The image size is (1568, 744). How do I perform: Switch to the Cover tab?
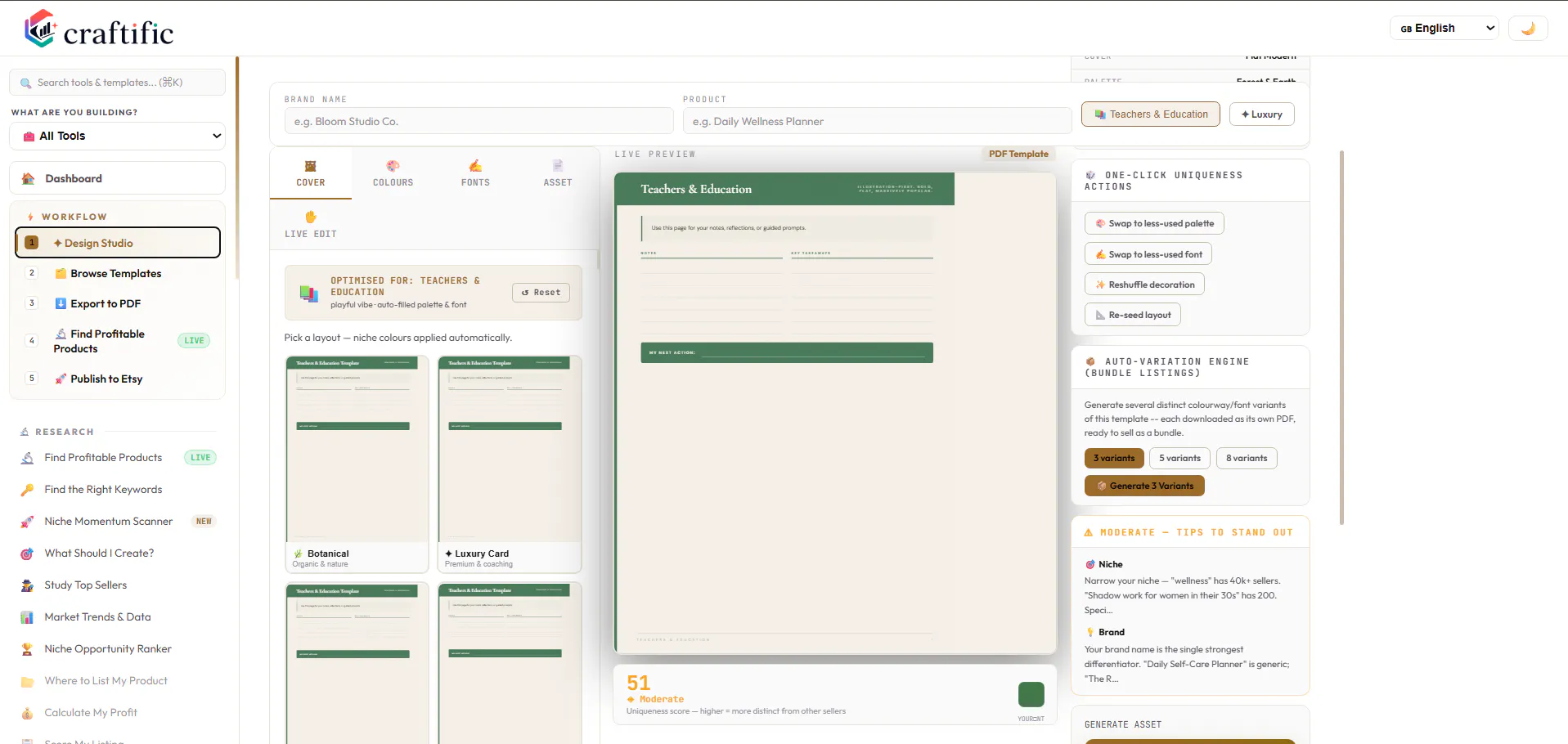click(x=311, y=173)
